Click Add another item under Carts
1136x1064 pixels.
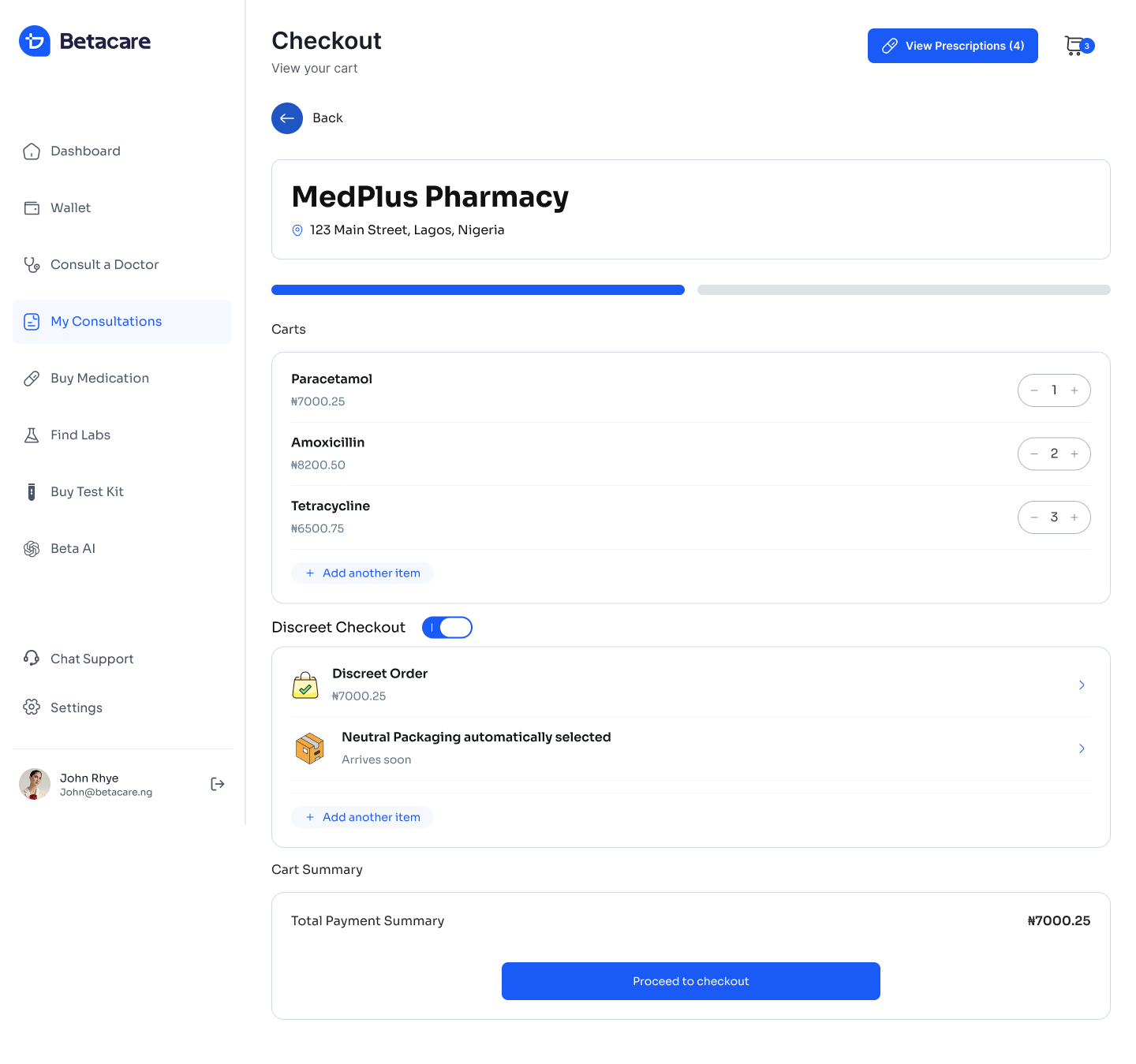(x=362, y=573)
